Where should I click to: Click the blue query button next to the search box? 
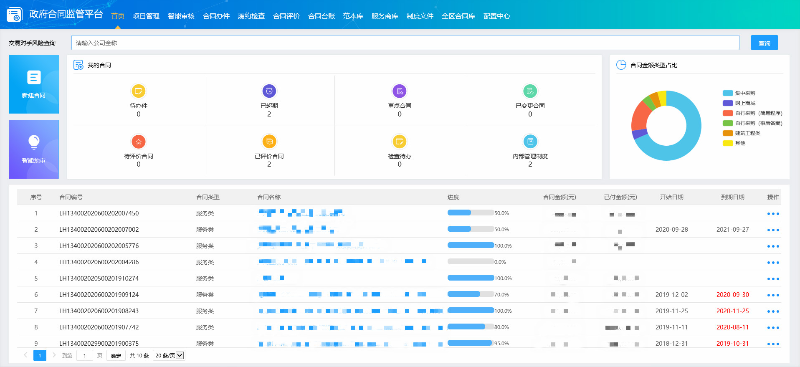764,43
